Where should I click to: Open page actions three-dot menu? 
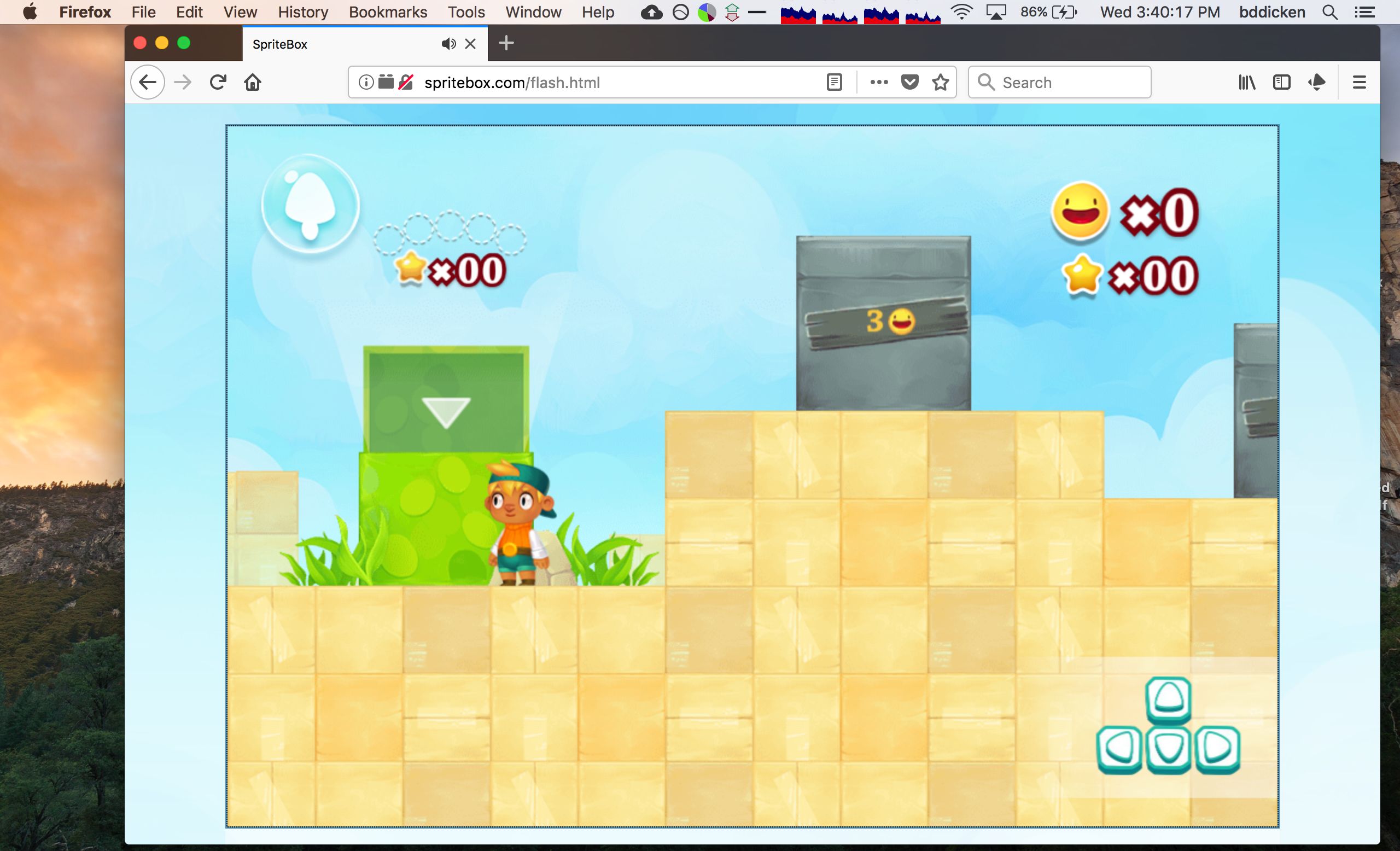pos(879,83)
